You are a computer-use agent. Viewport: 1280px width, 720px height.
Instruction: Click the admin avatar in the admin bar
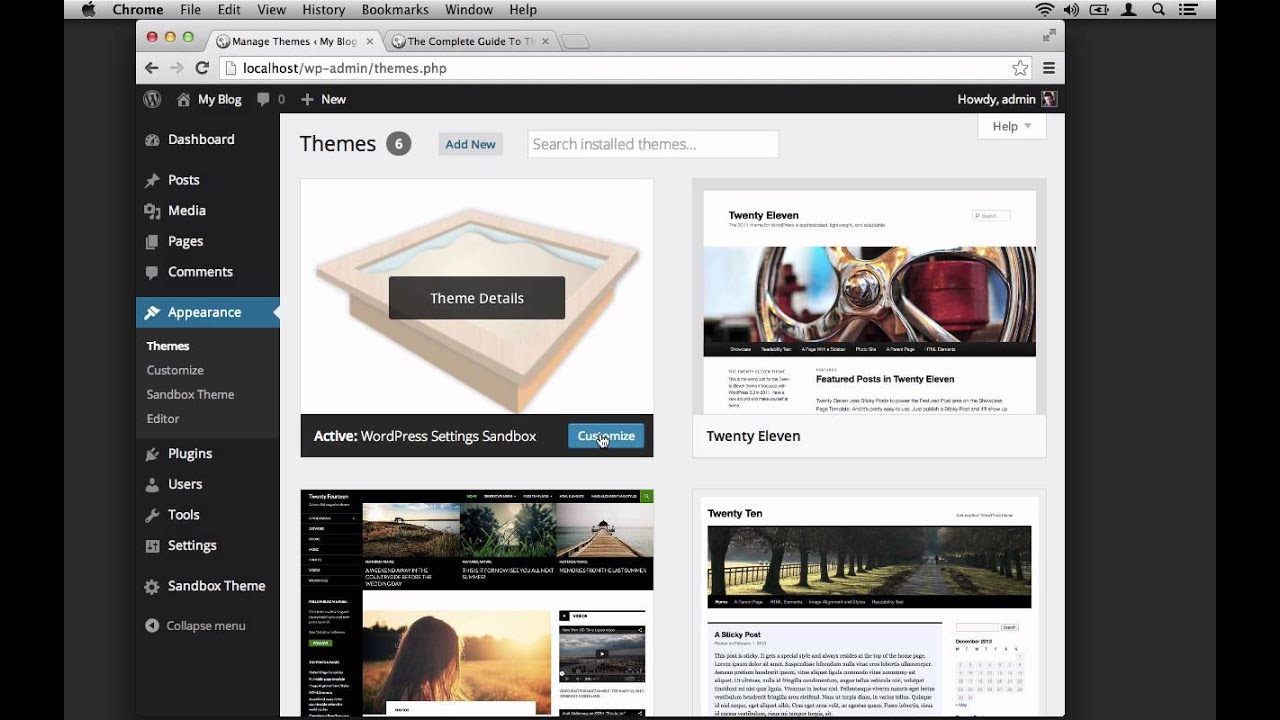coord(1049,99)
